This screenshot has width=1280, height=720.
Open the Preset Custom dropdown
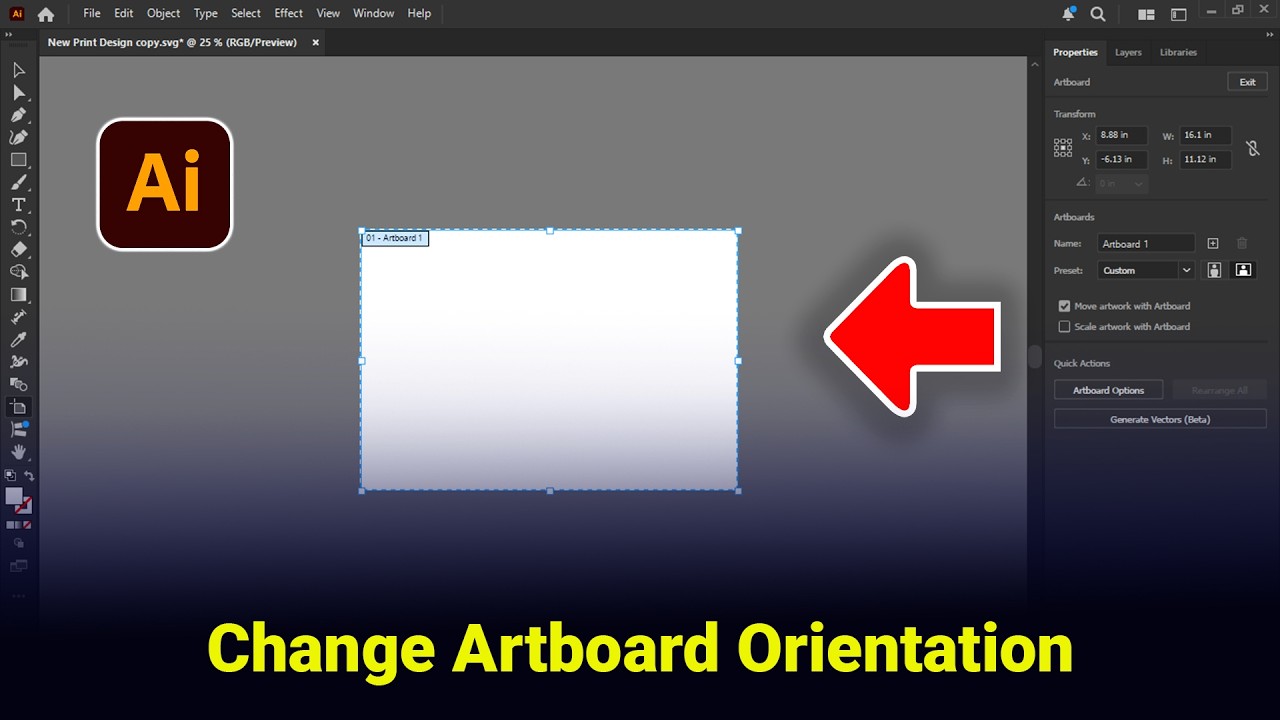[1146, 270]
